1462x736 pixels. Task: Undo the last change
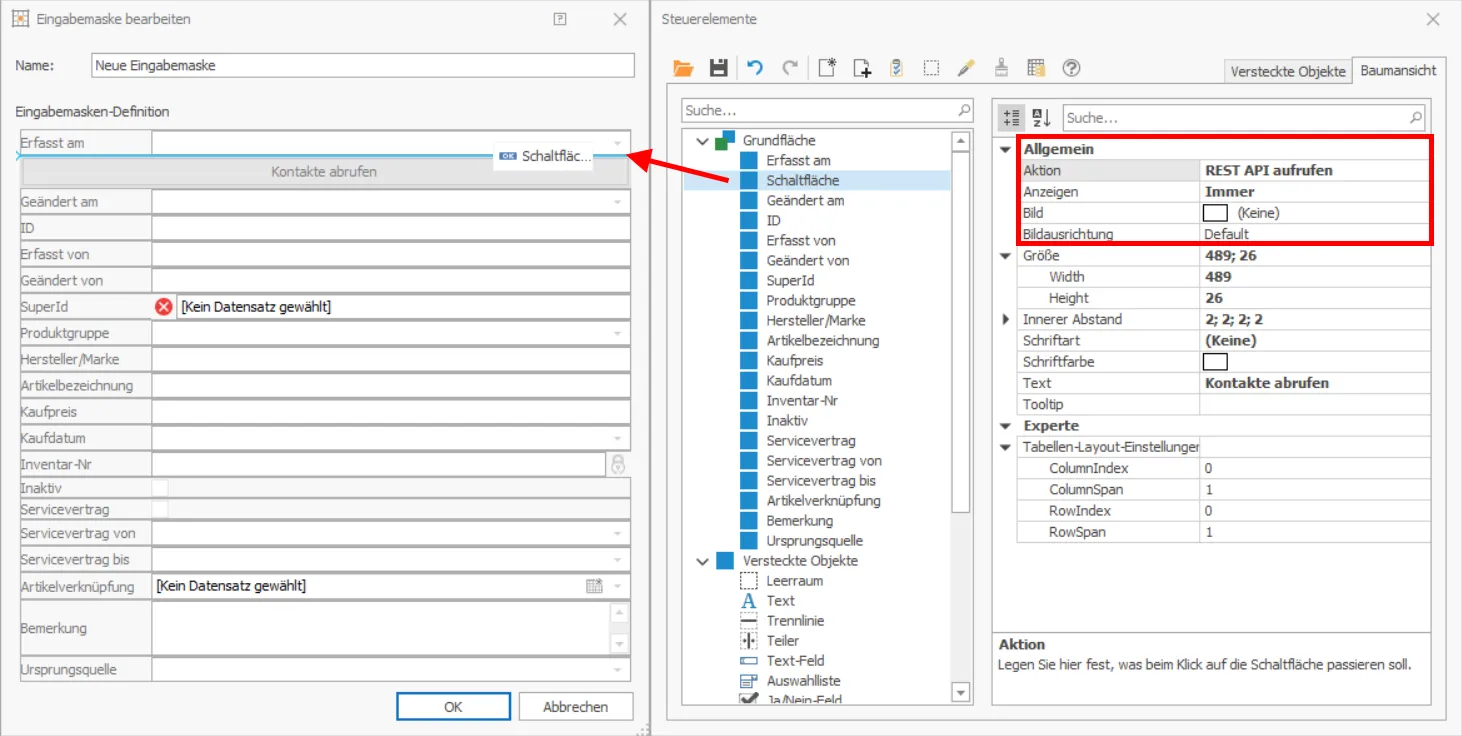coord(755,68)
